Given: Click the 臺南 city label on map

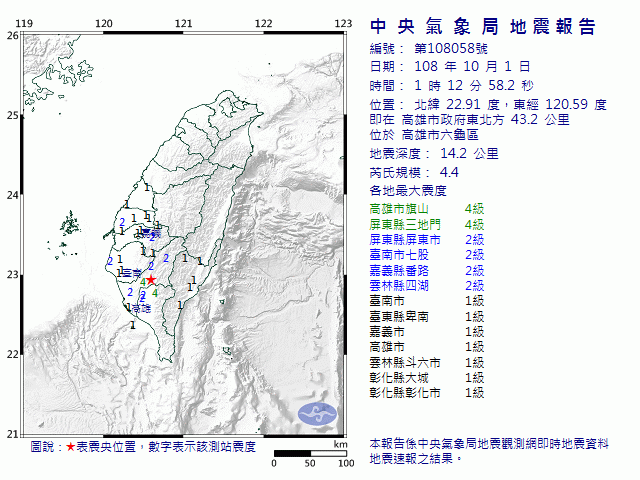Looking at the screenshot, I should 132,273.
